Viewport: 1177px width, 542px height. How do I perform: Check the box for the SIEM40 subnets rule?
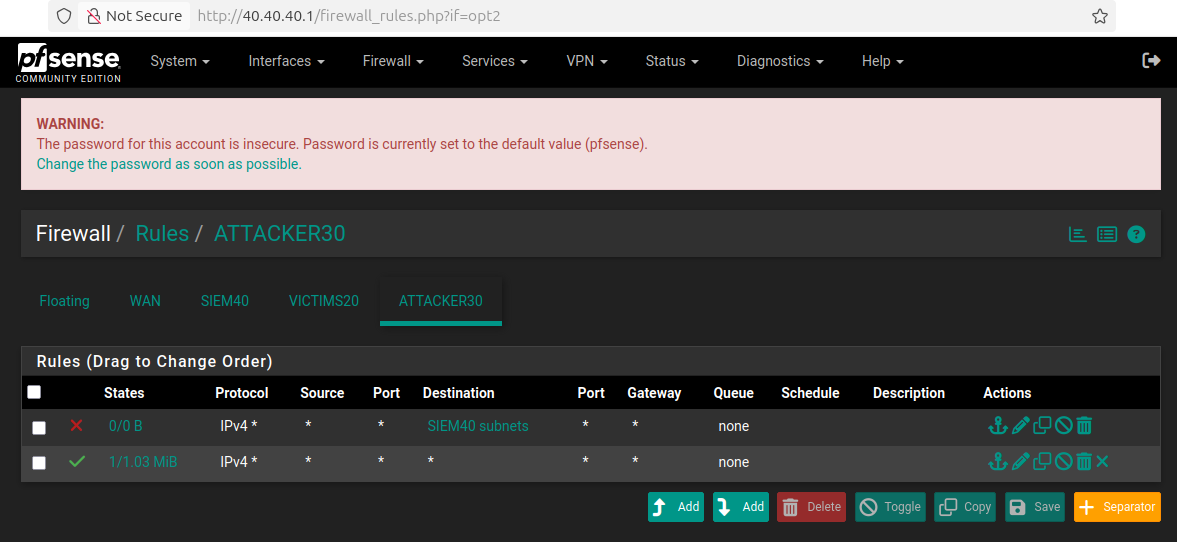39,428
